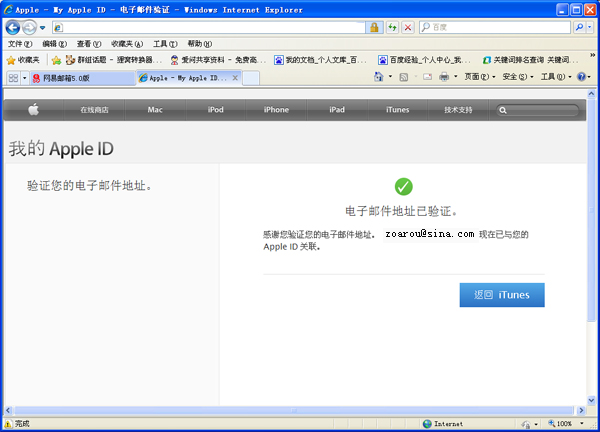The height and width of the screenshot is (432, 600).
Task: Click the address bar URL field
Action: 209,27
